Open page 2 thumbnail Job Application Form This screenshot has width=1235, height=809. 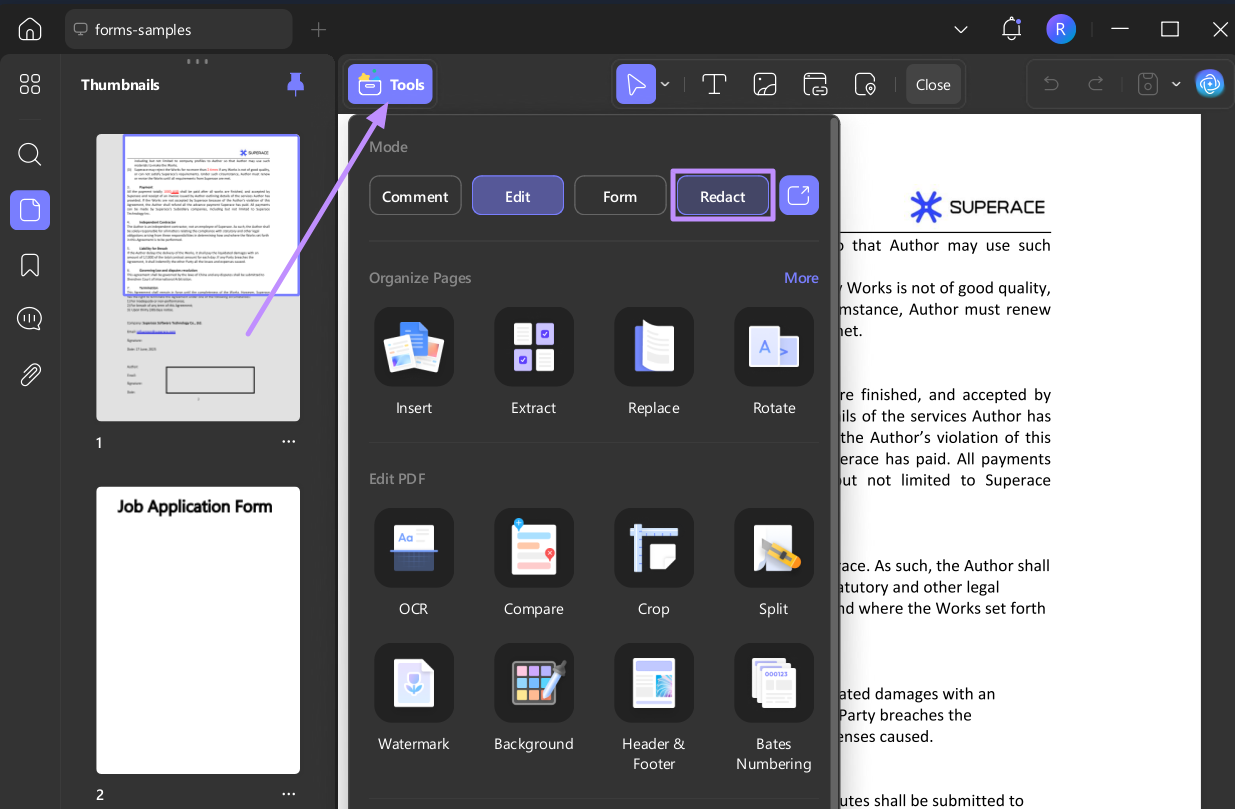197,630
